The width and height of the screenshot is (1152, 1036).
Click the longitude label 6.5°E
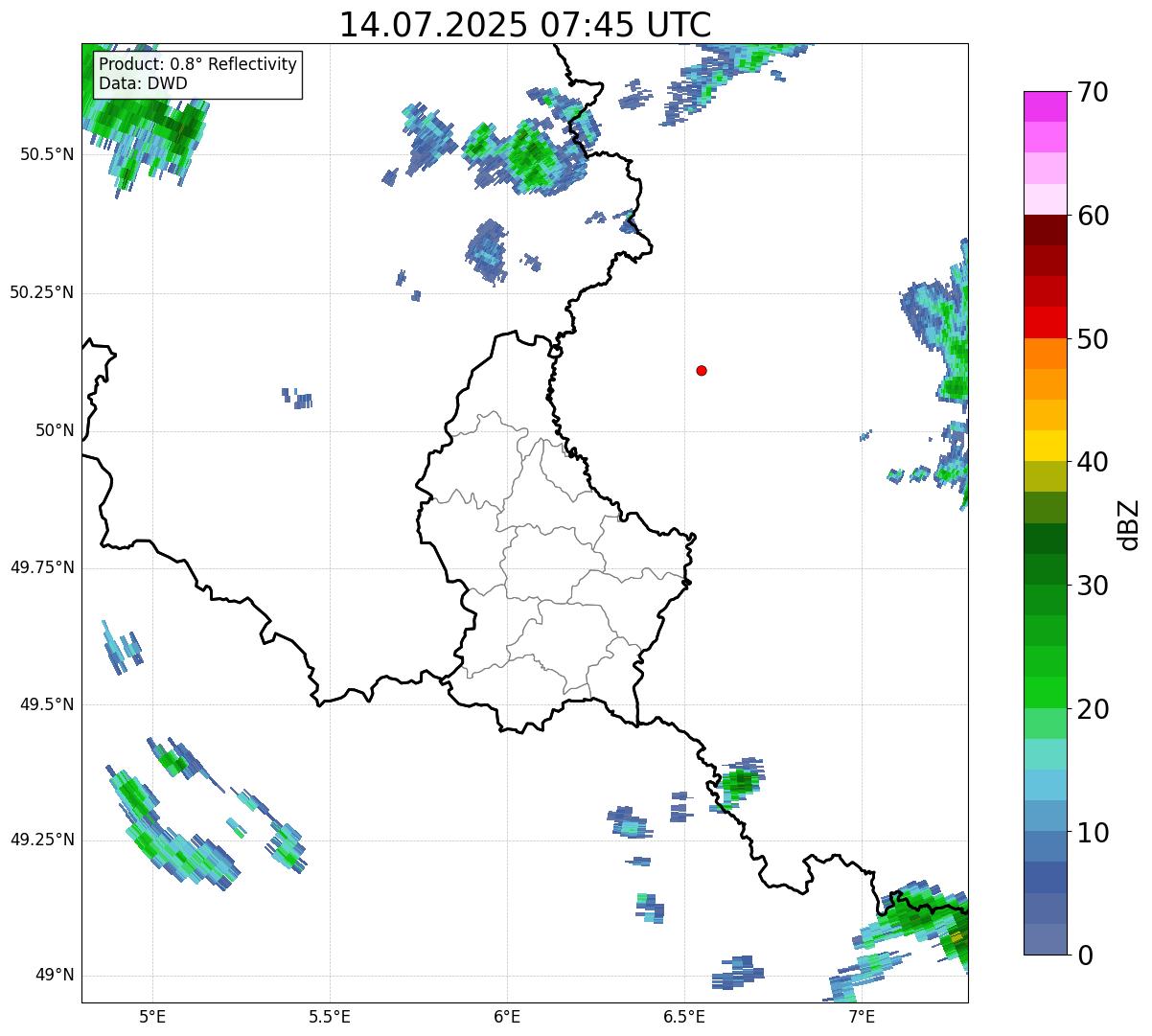(x=684, y=1016)
